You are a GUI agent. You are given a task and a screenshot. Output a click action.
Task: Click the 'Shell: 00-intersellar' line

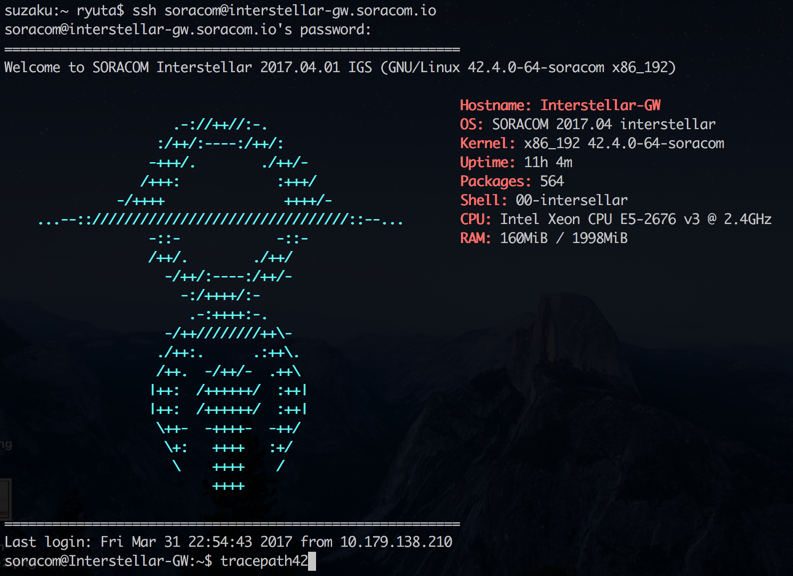pos(544,200)
